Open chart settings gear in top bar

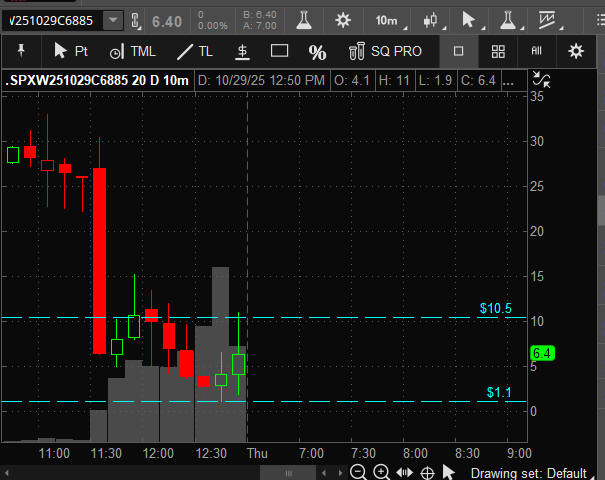[343, 20]
